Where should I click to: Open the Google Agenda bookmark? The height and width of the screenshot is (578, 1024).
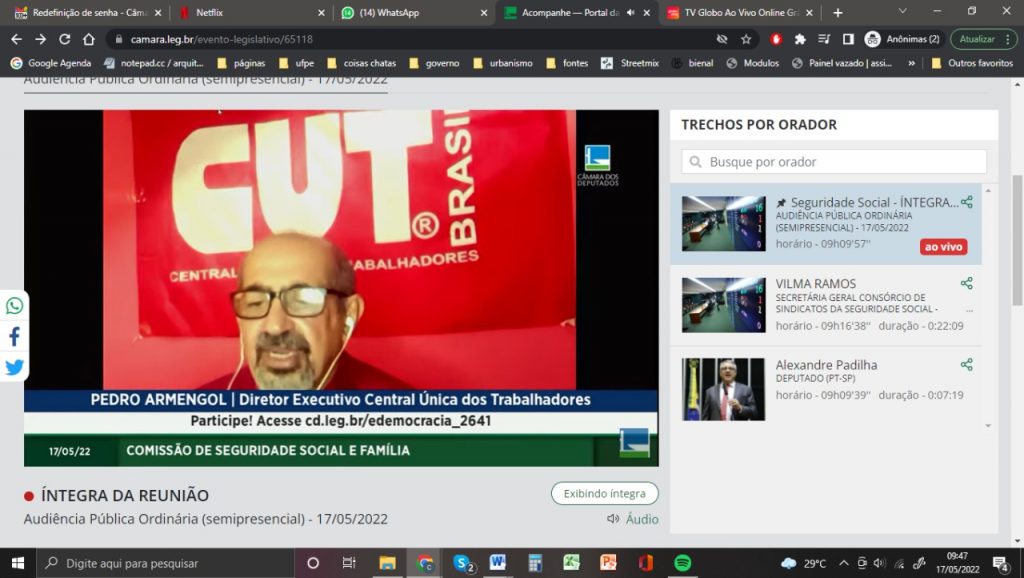51,63
